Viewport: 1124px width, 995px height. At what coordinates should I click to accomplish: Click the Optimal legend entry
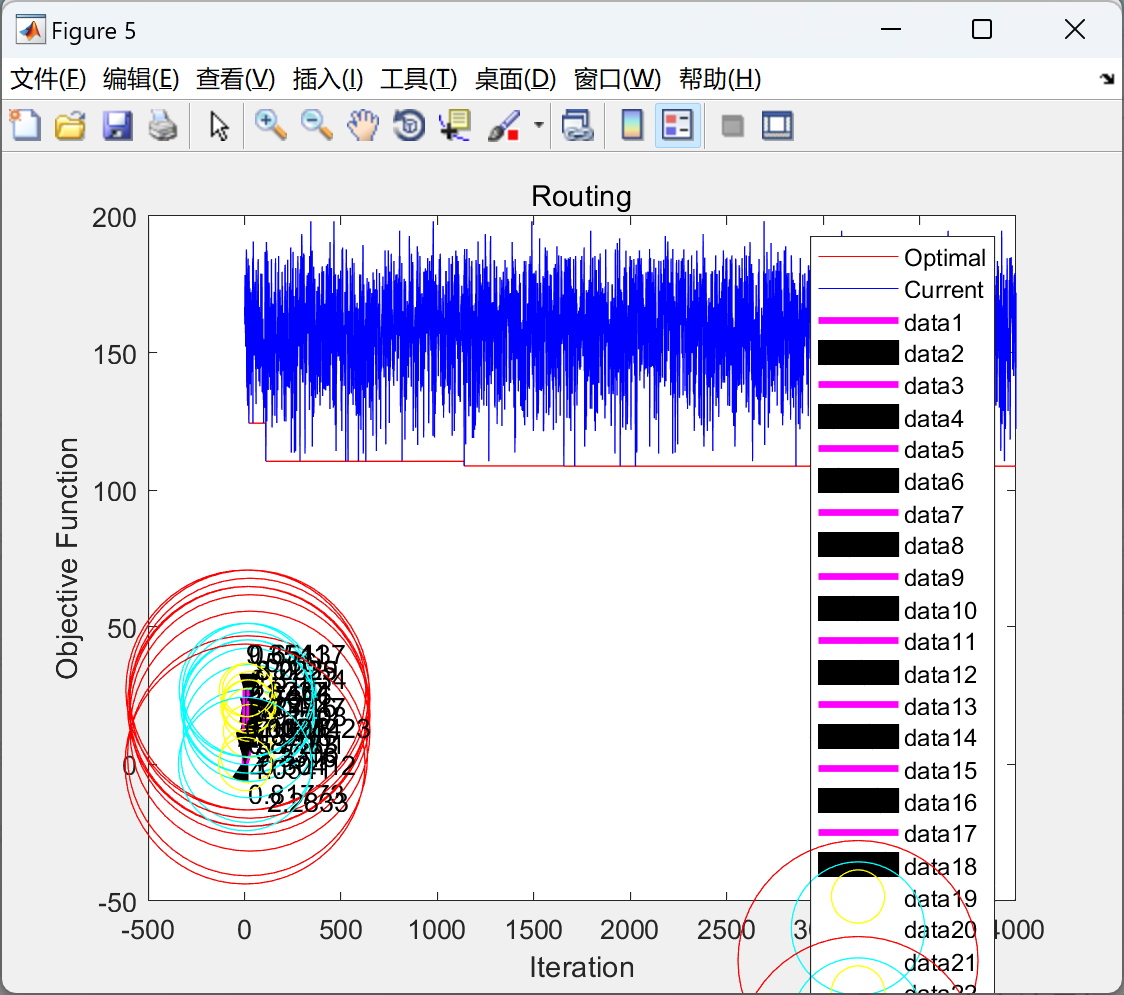coord(945,257)
